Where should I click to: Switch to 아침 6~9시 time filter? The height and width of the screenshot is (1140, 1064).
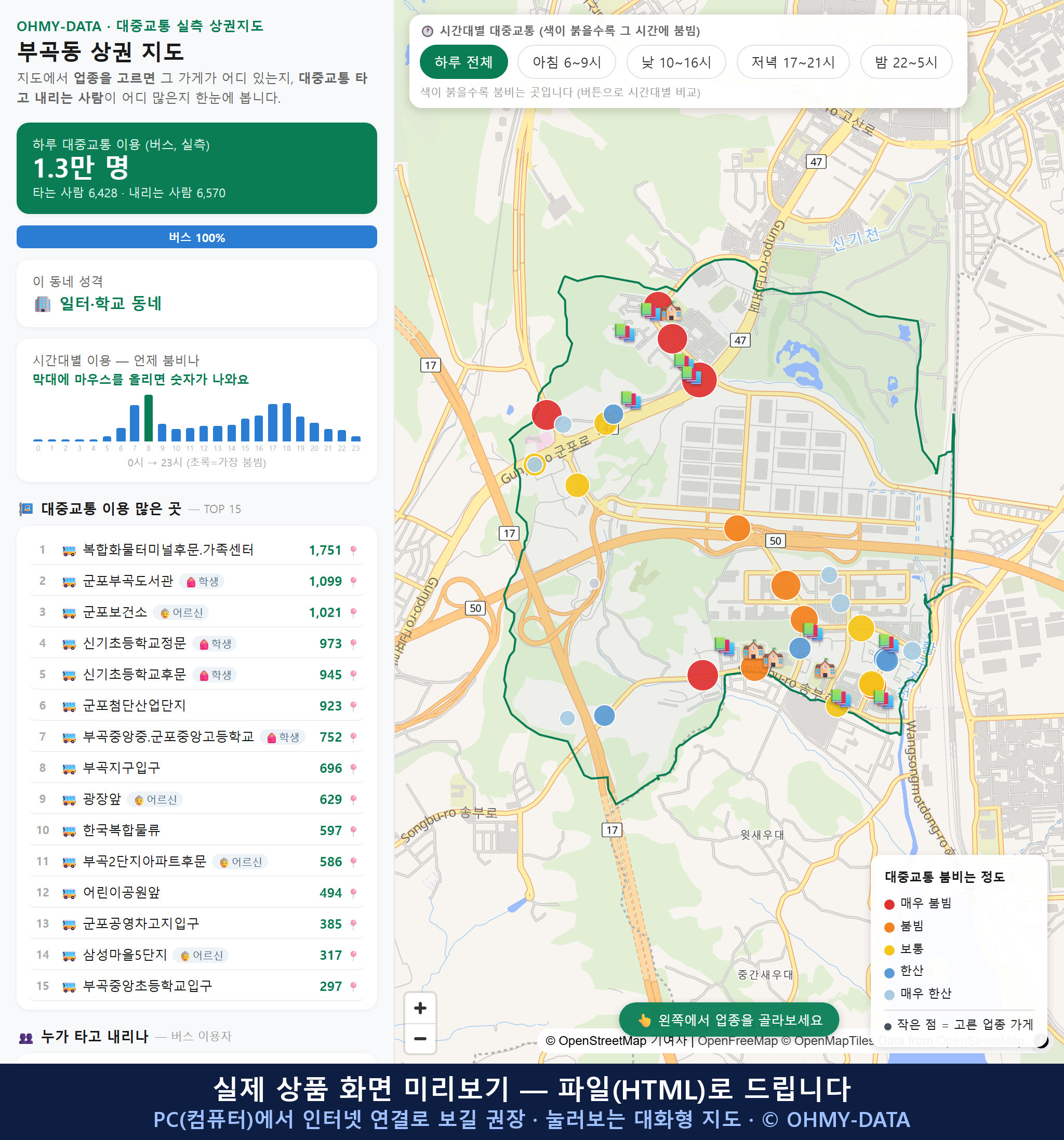[566, 62]
